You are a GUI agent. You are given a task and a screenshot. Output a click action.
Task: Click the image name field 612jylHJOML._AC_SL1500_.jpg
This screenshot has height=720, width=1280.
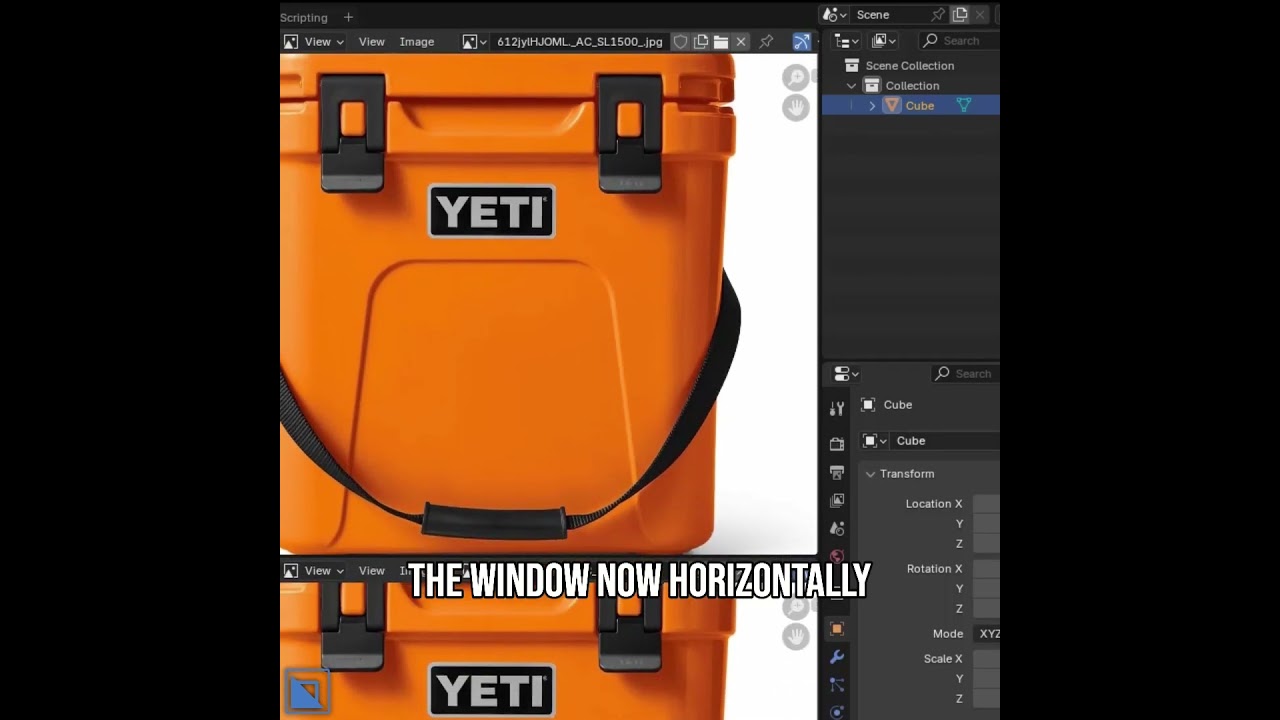[x=580, y=42]
